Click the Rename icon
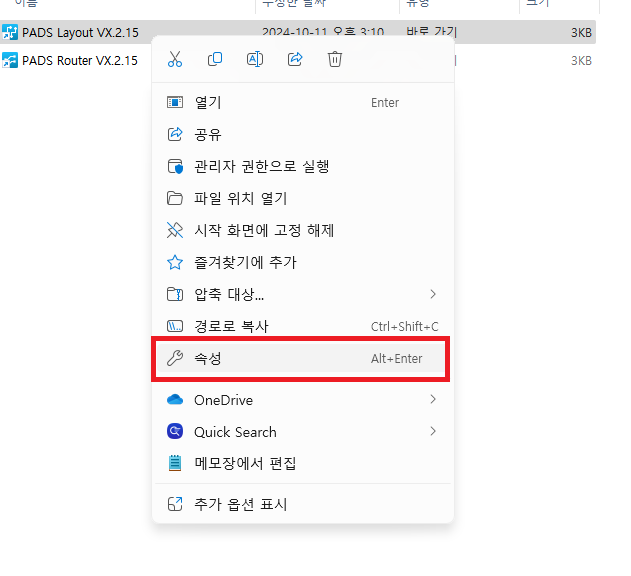This screenshot has width=631, height=576. tap(255, 59)
